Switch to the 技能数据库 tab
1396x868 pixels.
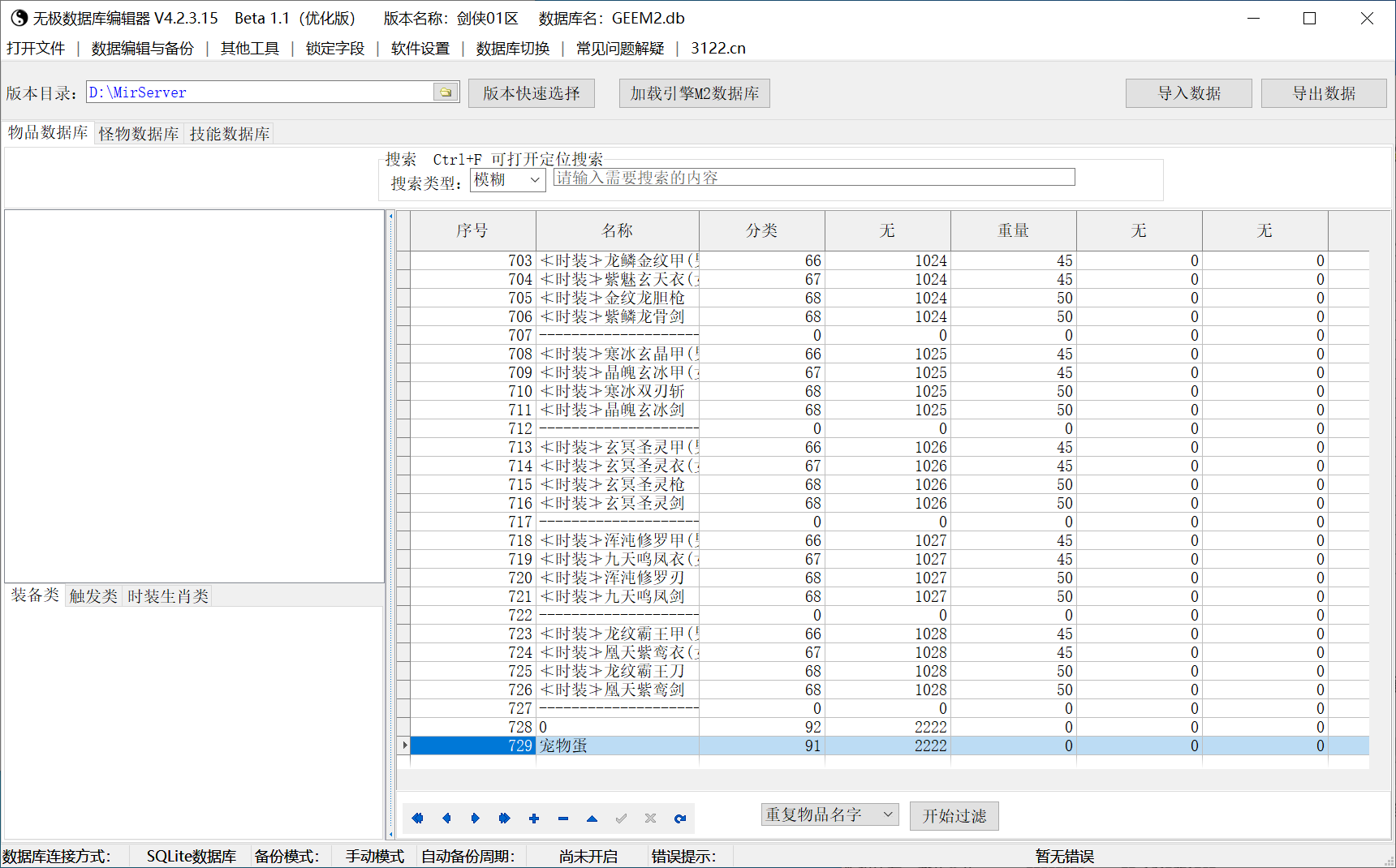230,134
